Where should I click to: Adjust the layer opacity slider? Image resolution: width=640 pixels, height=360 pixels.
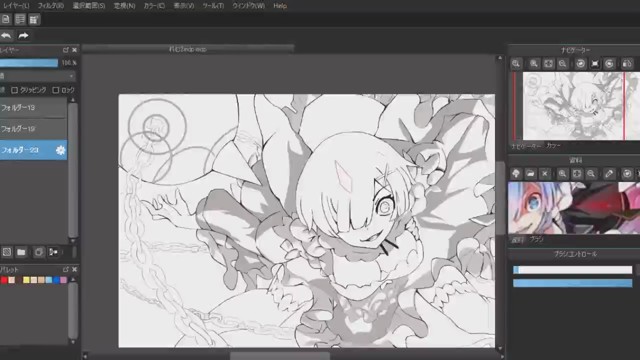29,63
